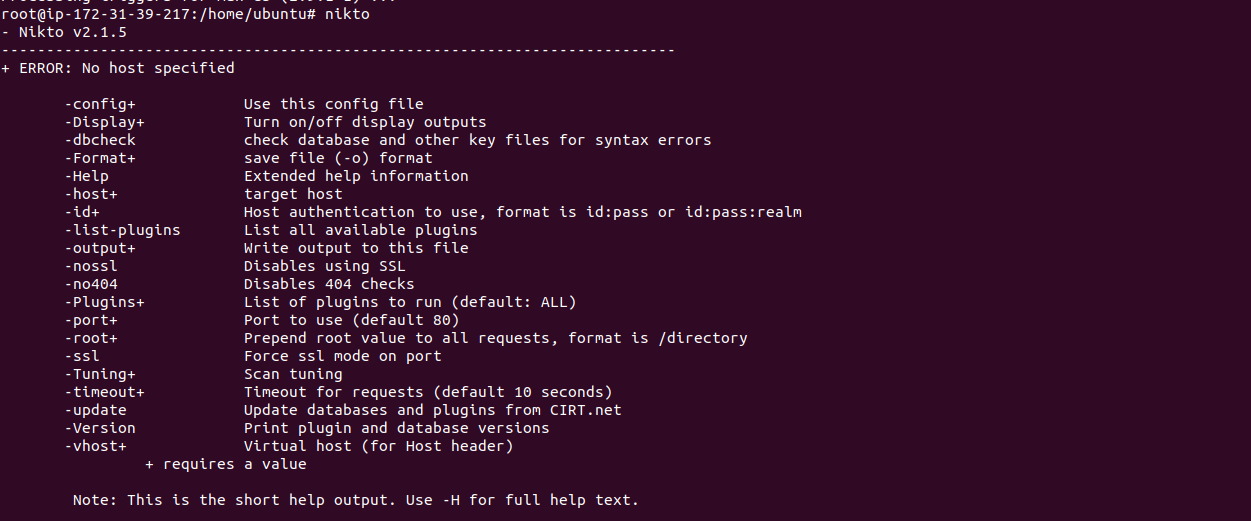Click the note about -H full help

(355, 500)
